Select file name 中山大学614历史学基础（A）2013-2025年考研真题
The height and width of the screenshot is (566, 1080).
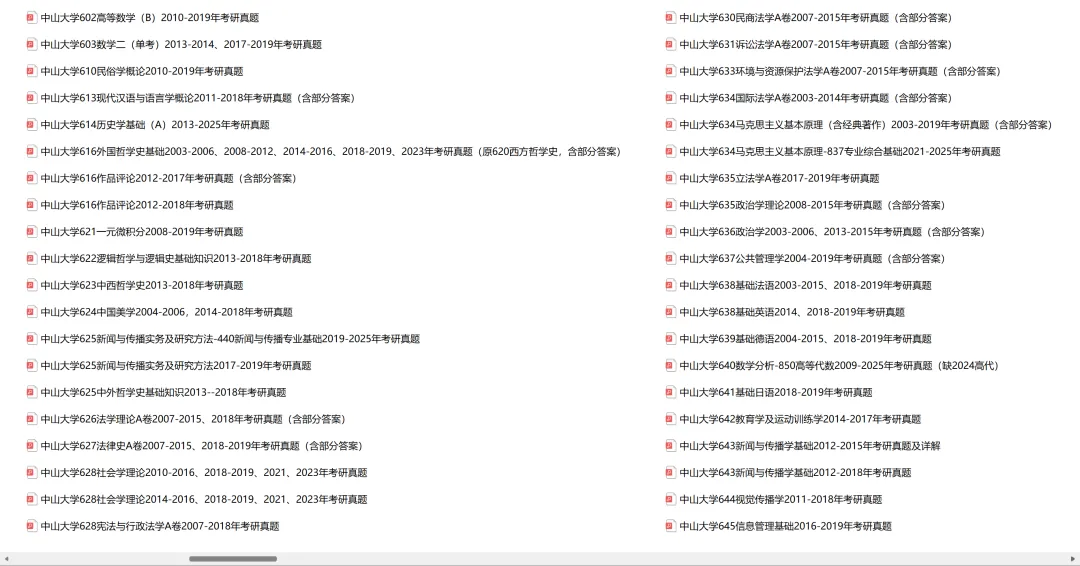coord(155,125)
